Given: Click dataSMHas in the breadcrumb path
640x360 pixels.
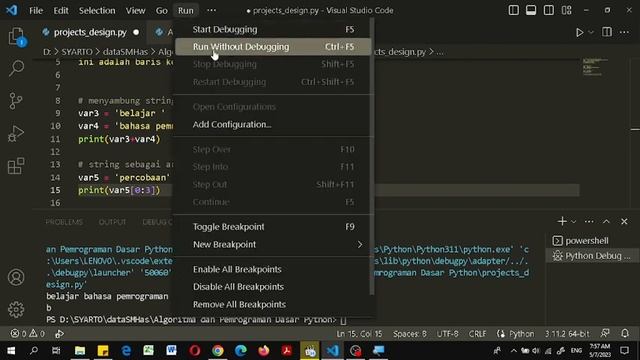Looking at the screenshot, I should point(125,52).
